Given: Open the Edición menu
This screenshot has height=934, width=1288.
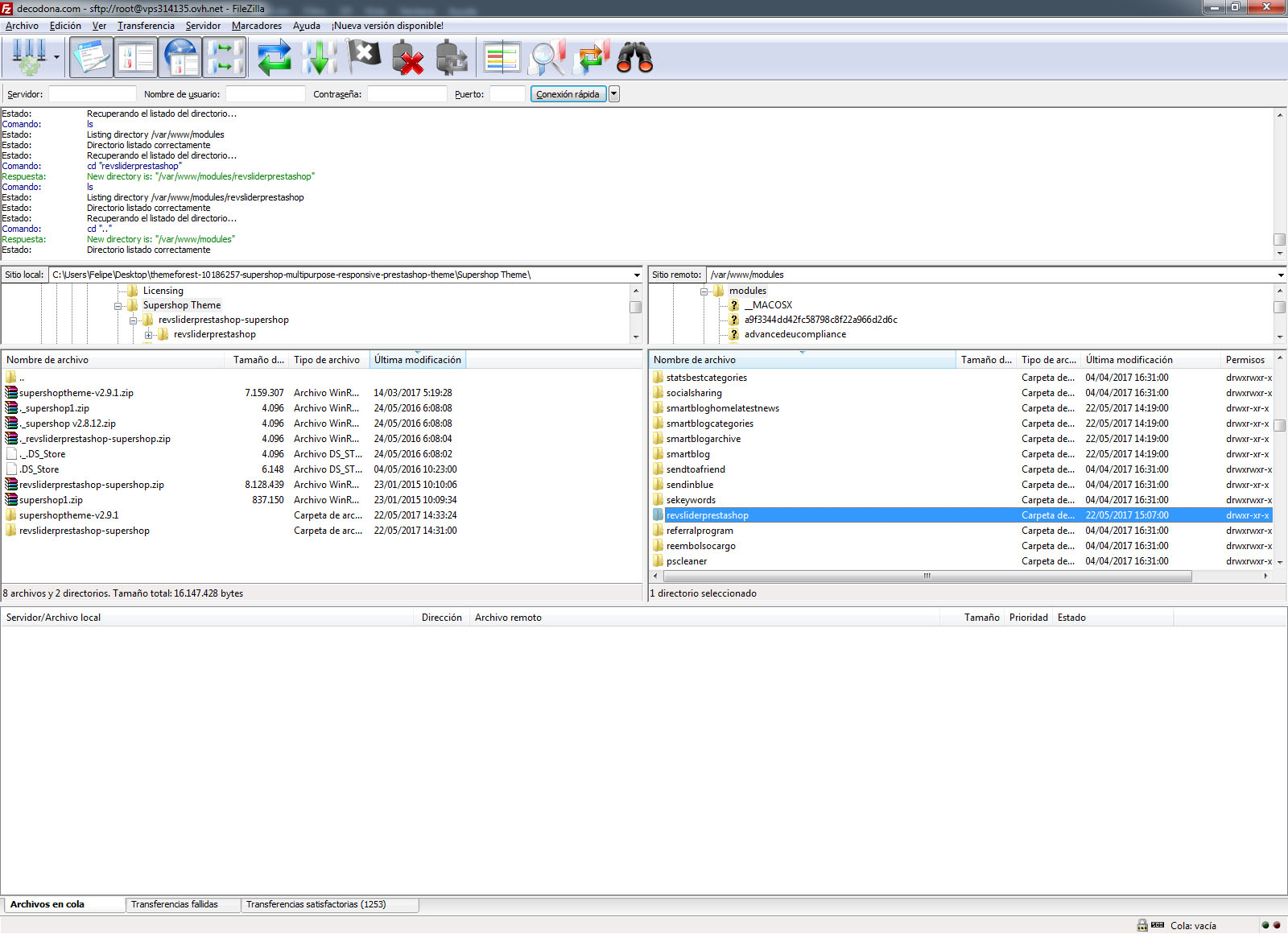Looking at the screenshot, I should (x=65, y=26).
